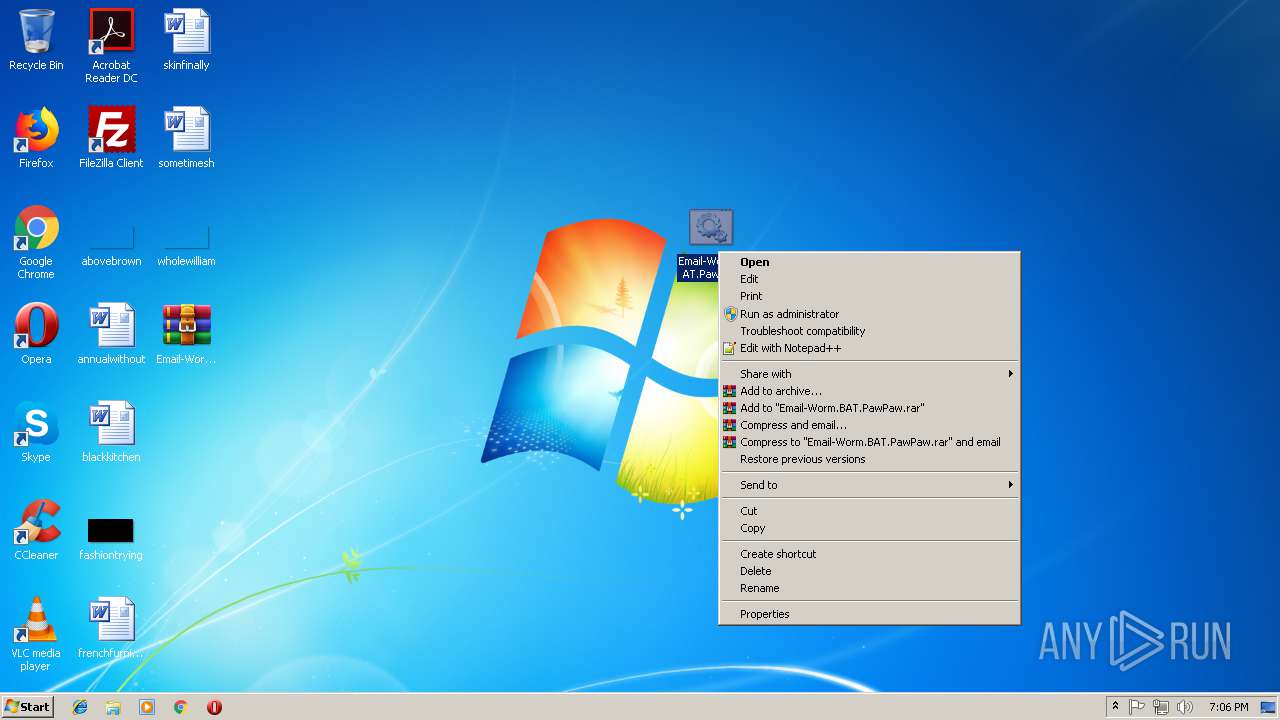Select Compress to "Email-Worm.BAT.PawPaw.rar" and email
Image resolution: width=1280 pixels, height=720 pixels.
click(x=869, y=442)
